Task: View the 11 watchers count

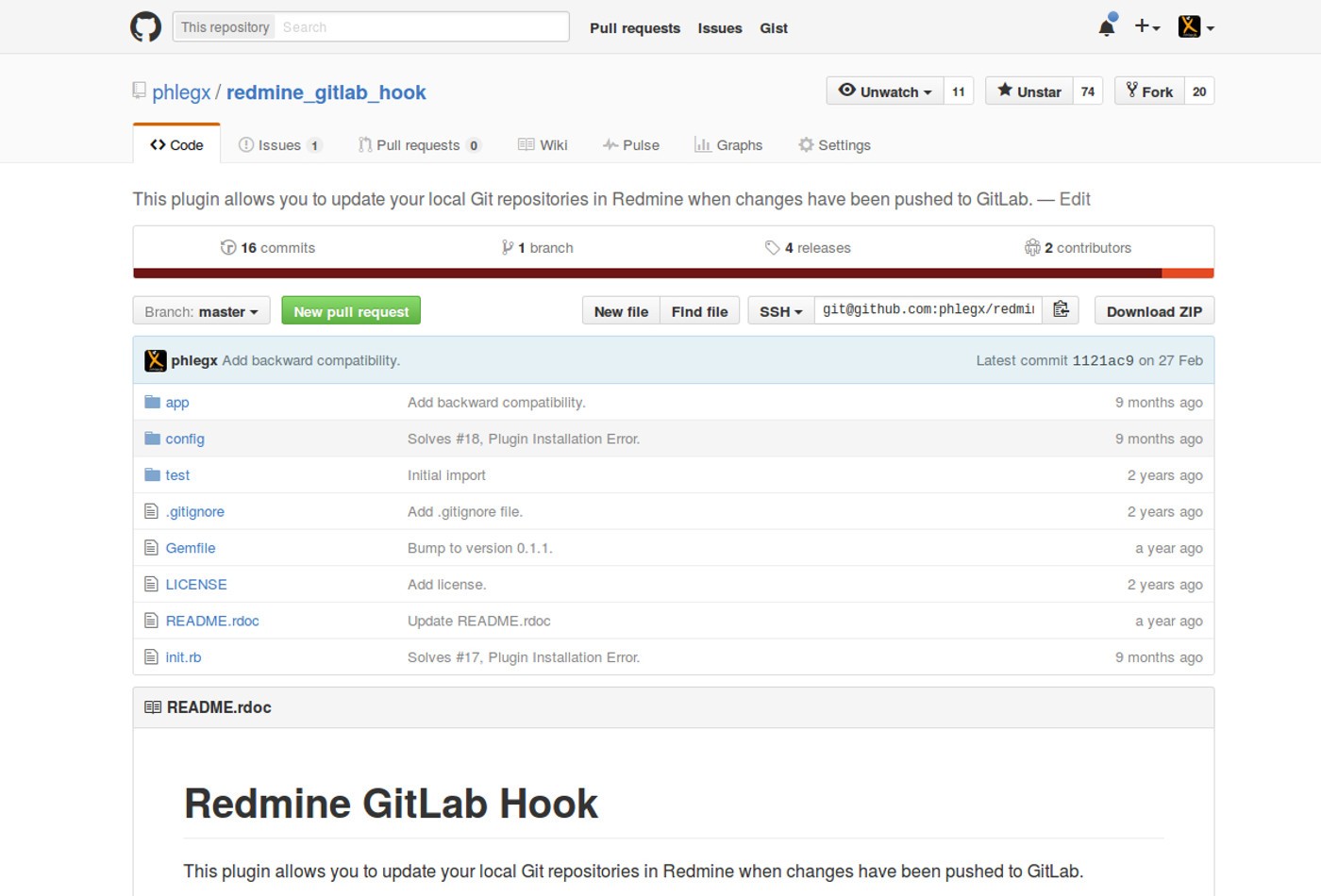Action: coord(959,91)
